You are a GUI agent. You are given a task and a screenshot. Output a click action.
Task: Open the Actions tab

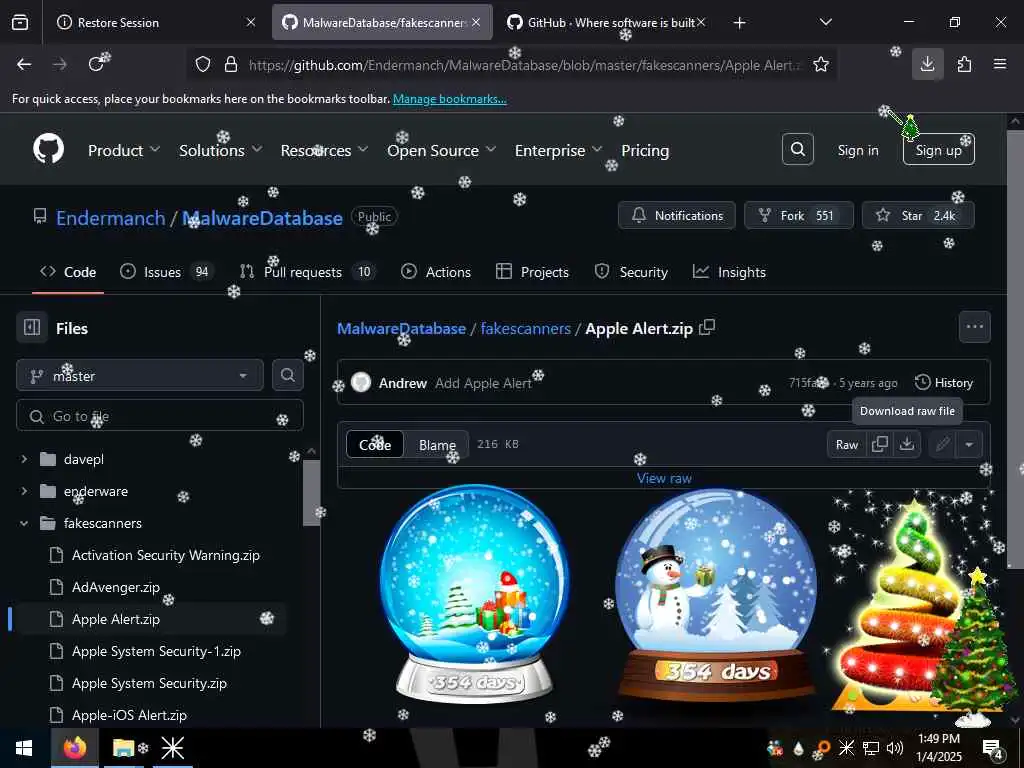436,272
